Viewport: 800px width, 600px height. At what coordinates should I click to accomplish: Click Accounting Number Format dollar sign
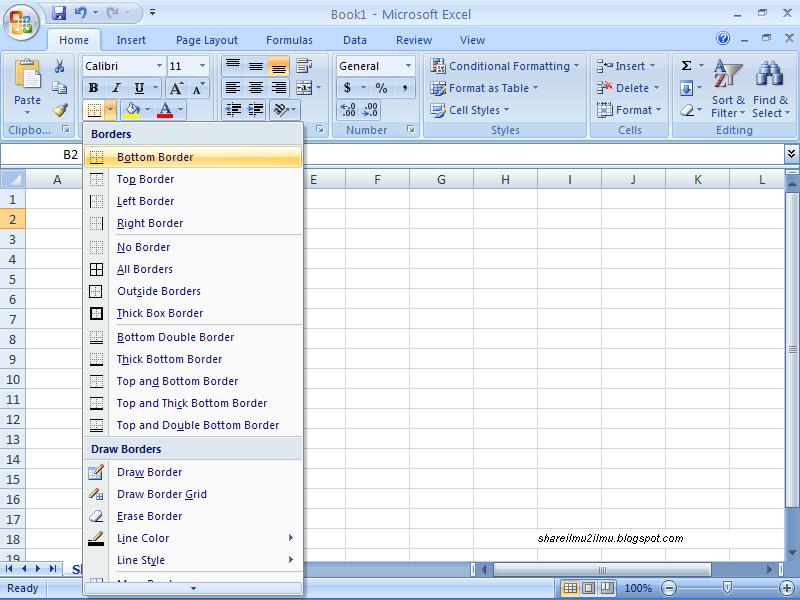(x=347, y=88)
